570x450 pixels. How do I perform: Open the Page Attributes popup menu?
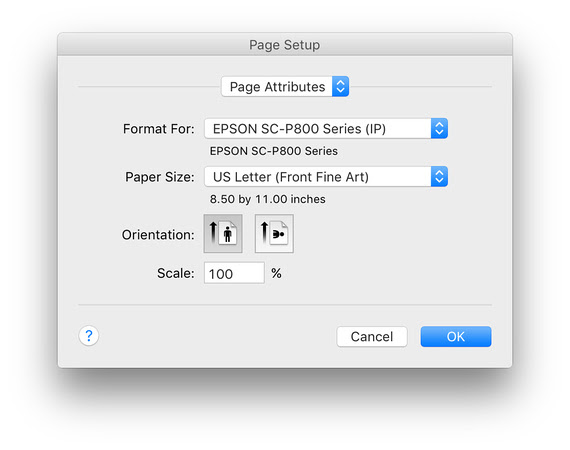[x=285, y=87]
